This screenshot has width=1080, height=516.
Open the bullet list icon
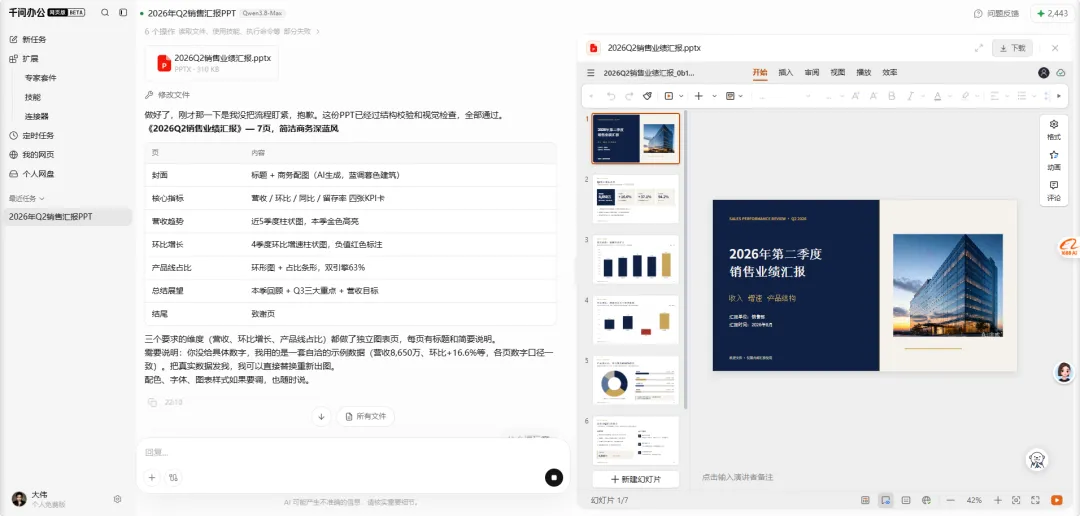point(1022,96)
